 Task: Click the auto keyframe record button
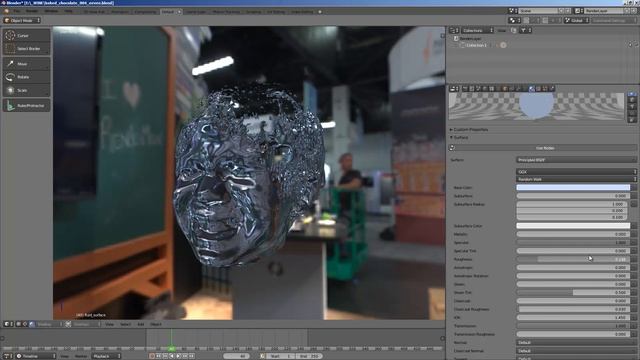point(152,356)
